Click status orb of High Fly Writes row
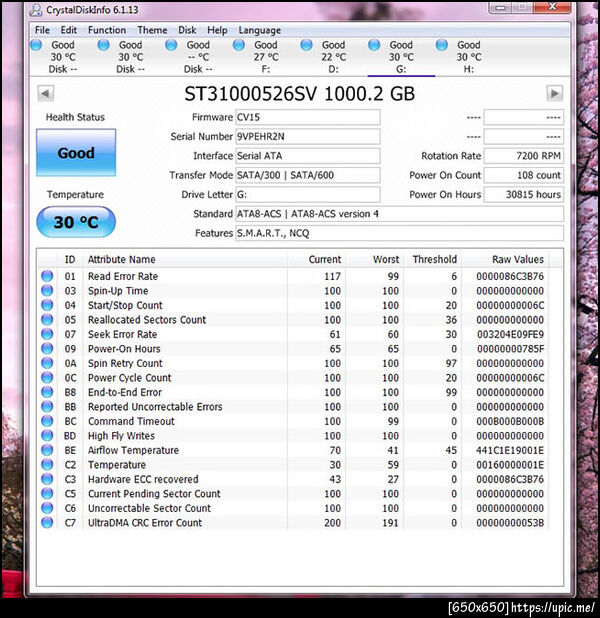600x618 pixels. 47,436
